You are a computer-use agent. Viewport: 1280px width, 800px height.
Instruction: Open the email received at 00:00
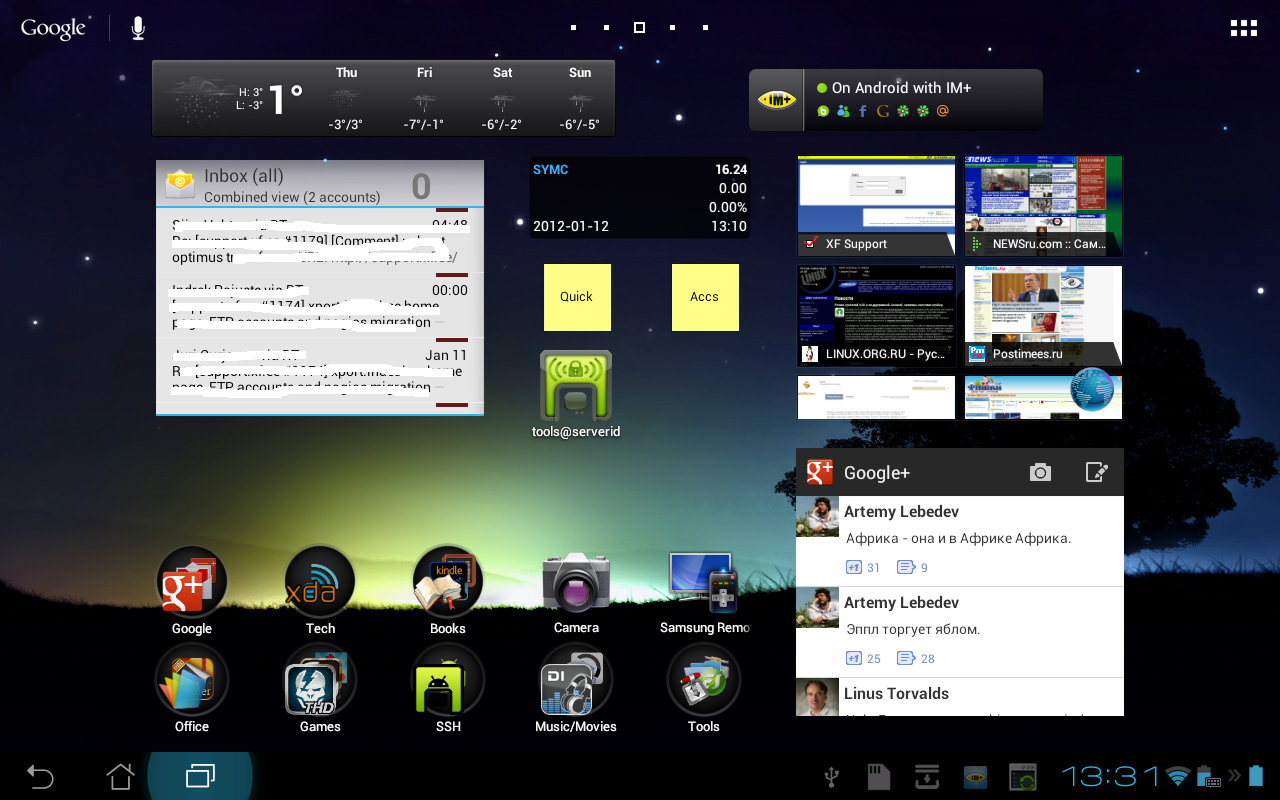(320, 305)
